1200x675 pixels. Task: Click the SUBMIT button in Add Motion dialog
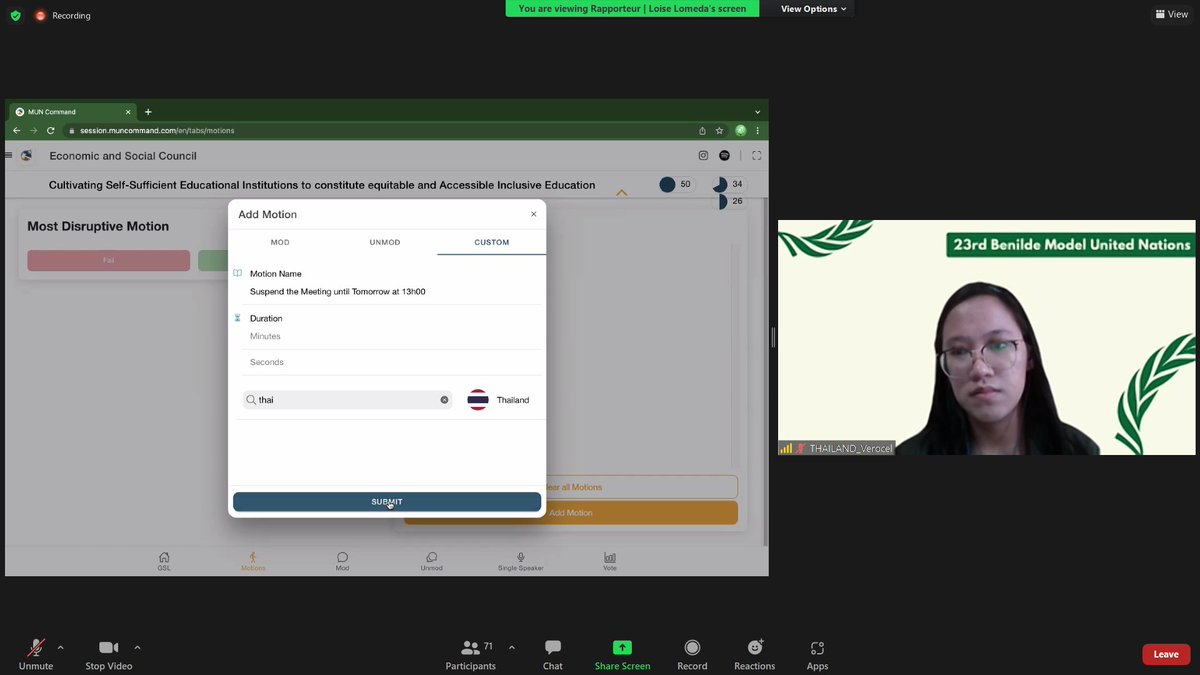387,502
